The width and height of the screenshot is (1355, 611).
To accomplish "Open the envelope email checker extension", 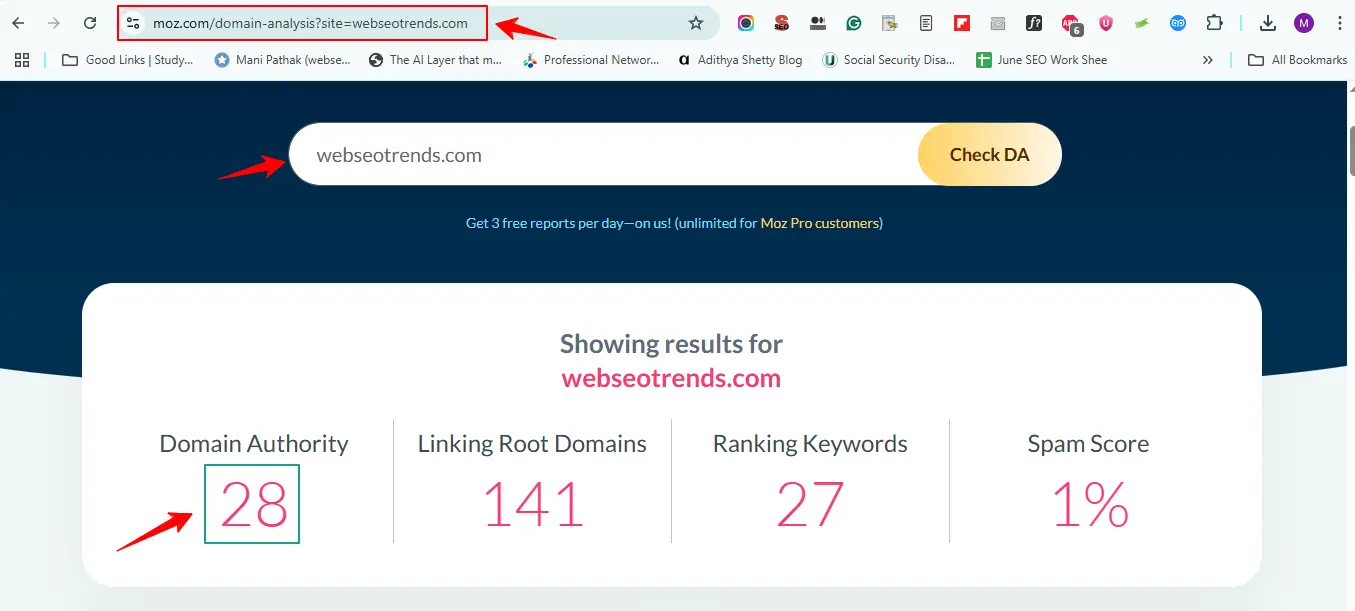I will (997, 22).
